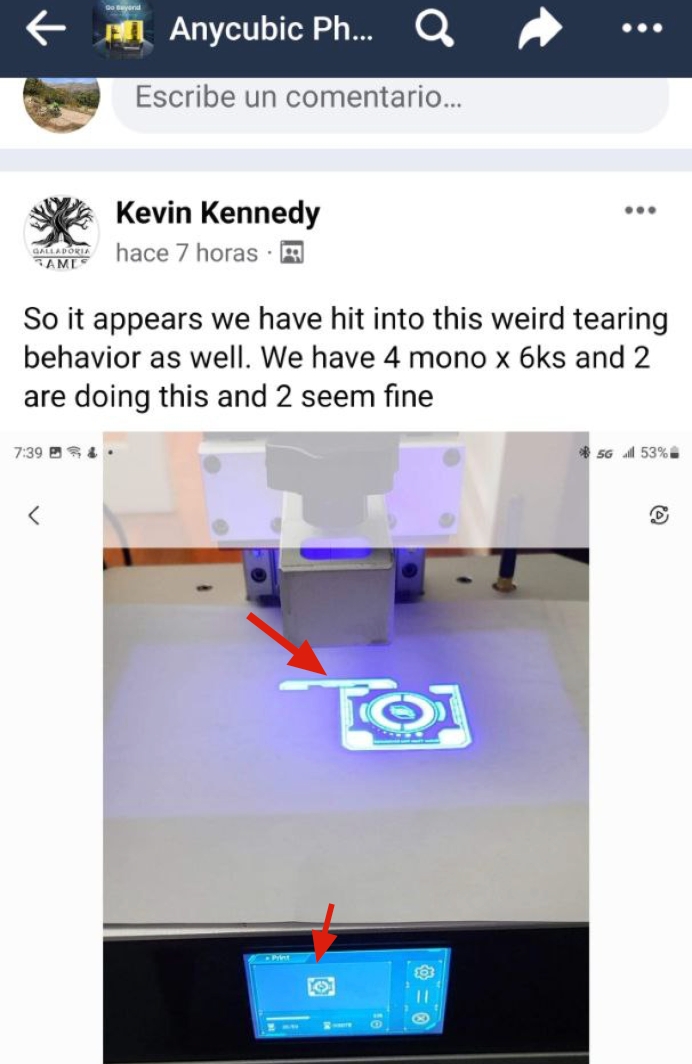
Task: Tap the print progress bar on screen
Action: (288, 1018)
